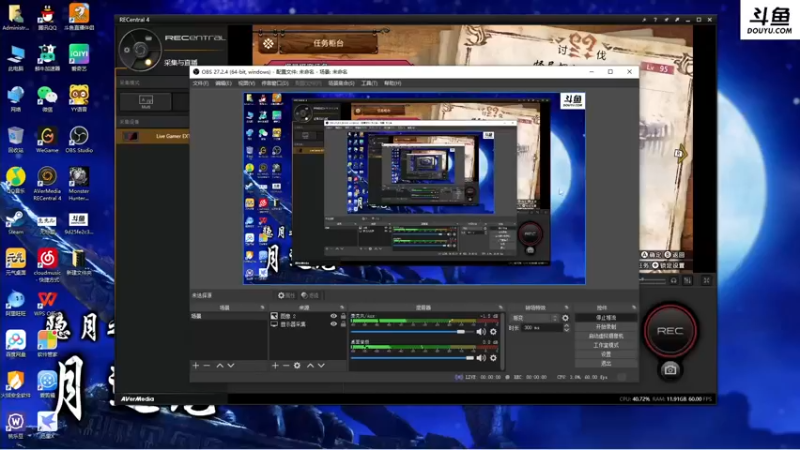The height and width of the screenshot is (450, 800).
Task: Move source down in the OBS sources panel
Action: [321, 365]
